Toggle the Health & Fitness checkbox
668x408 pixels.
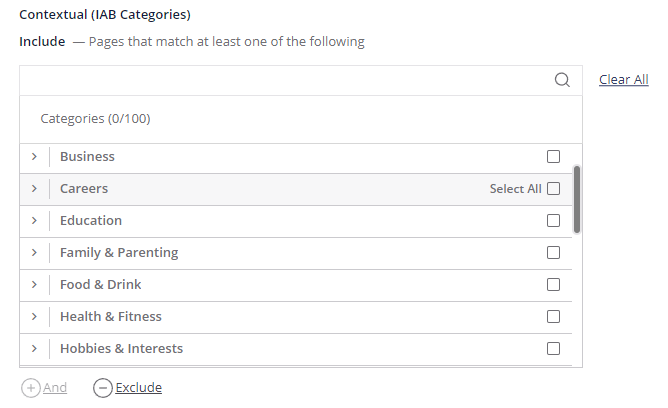553,316
